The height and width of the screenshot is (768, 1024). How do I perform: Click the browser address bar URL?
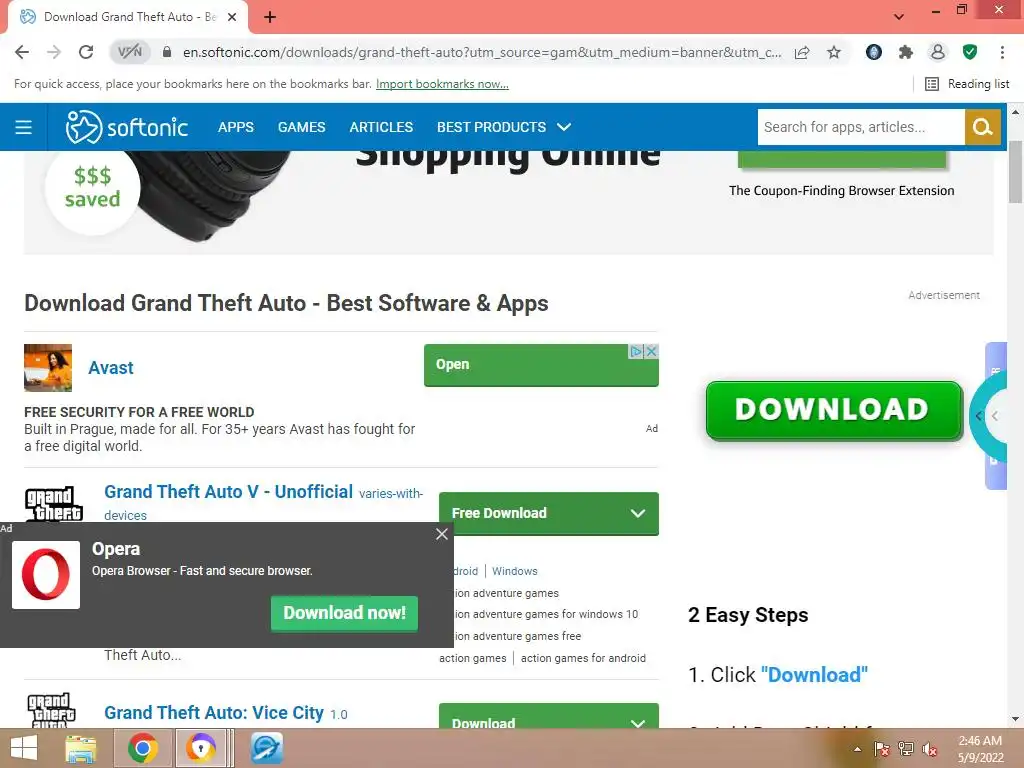(482, 52)
